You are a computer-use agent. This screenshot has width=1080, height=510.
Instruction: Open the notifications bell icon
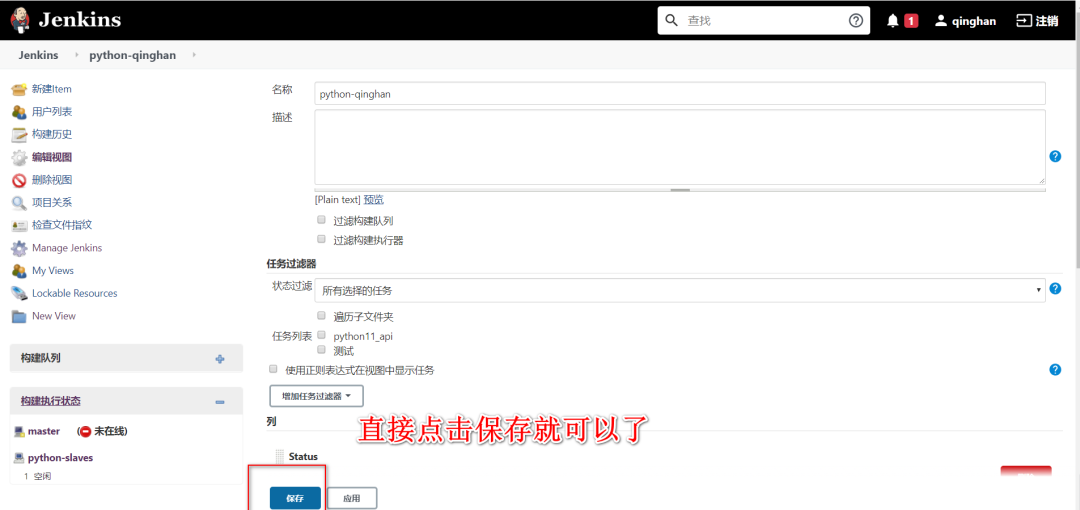pos(893,21)
